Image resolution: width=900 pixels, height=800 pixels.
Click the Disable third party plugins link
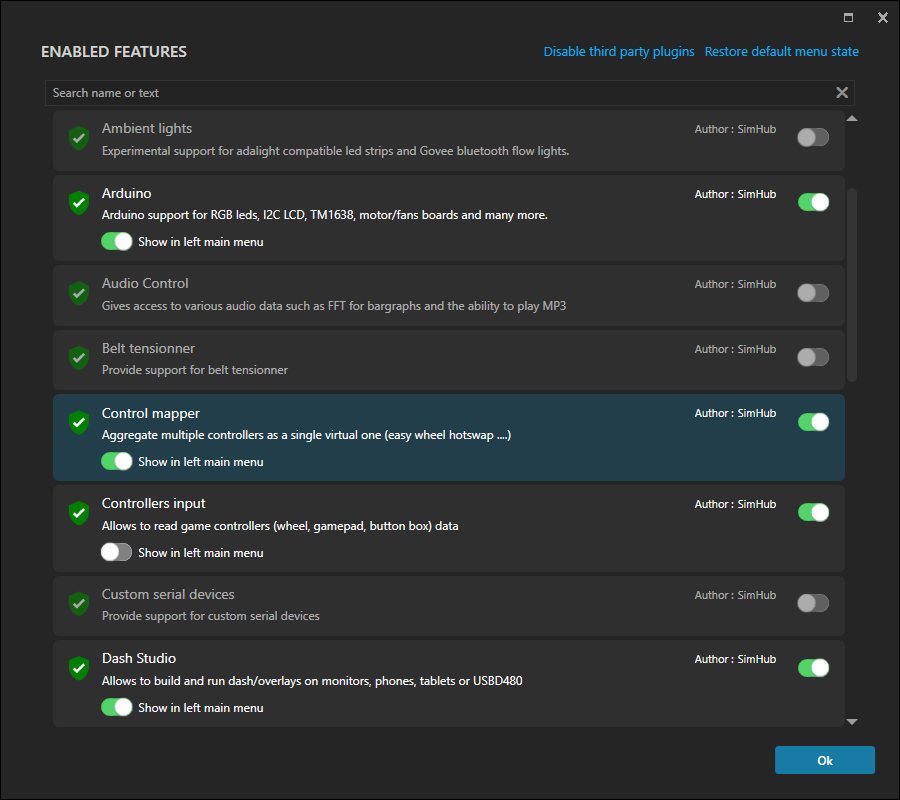coord(619,52)
